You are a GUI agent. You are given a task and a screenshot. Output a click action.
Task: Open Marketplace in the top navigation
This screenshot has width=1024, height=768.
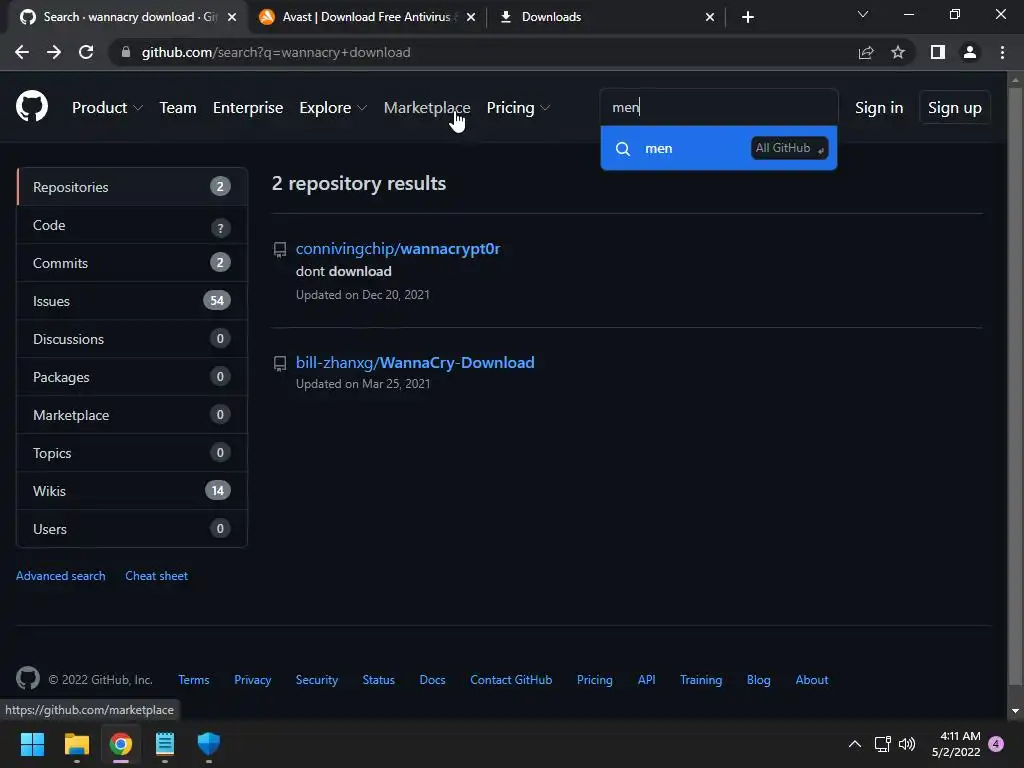click(x=427, y=108)
